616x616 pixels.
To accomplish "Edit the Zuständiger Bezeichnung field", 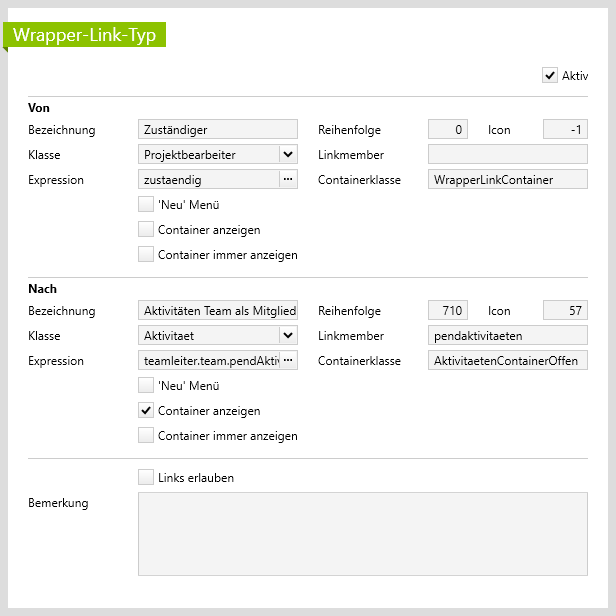I will [x=217, y=129].
